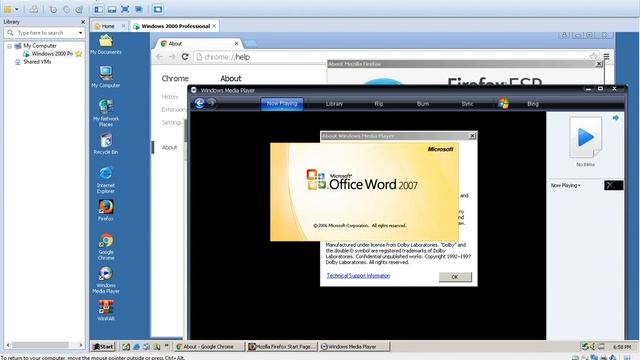Screen dimensions: 640x360
Task: Click the Chrome forward arrow
Action: click(172, 57)
